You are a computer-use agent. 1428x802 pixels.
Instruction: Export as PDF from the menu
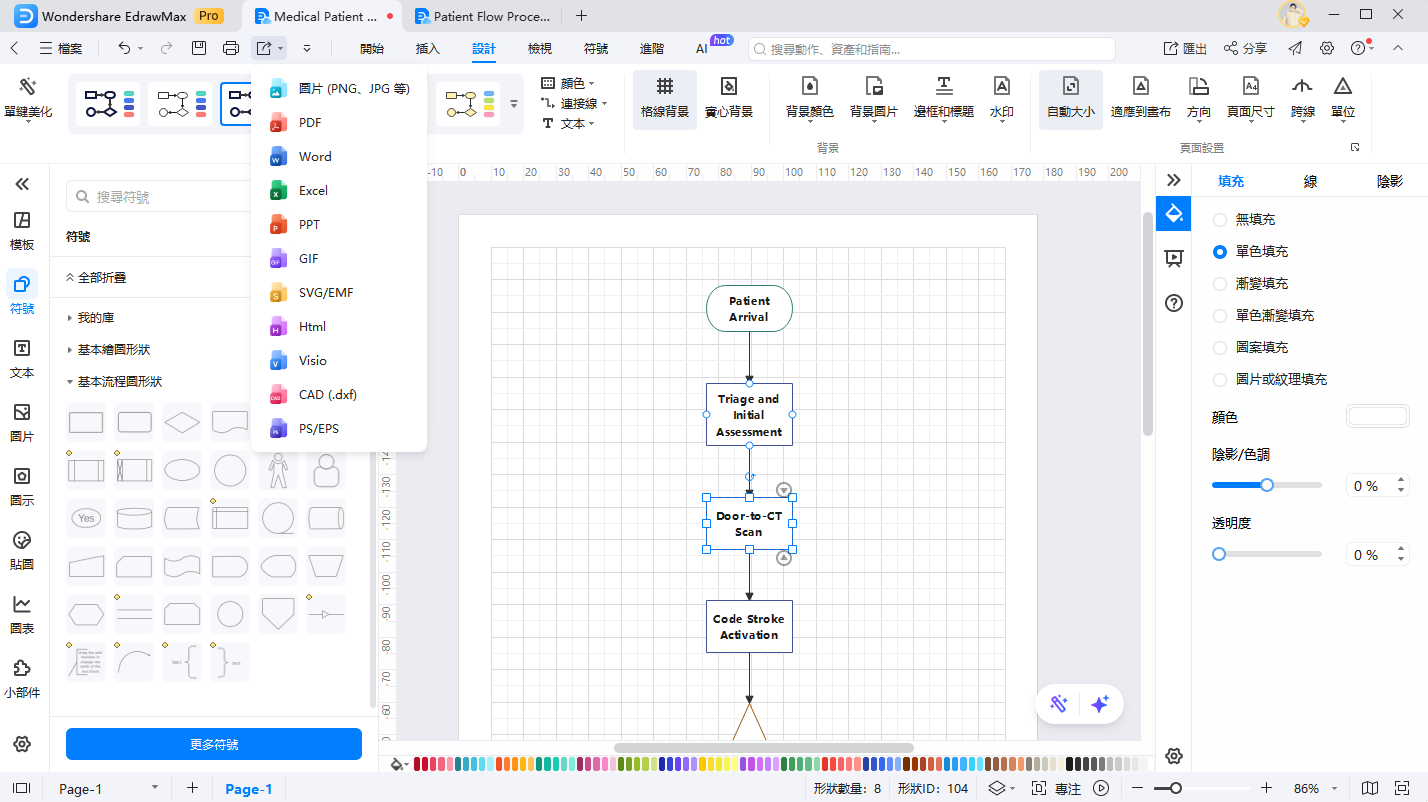click(x=310, y=123)
